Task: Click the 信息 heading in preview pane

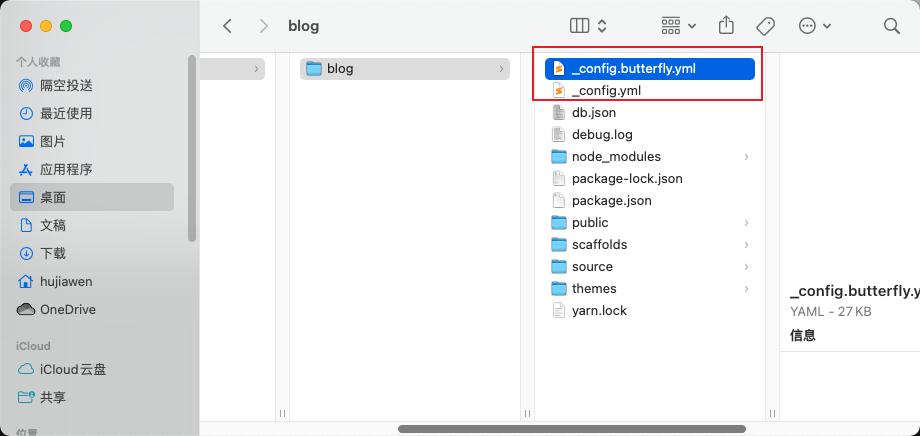Action: click(x=803, y=335)
